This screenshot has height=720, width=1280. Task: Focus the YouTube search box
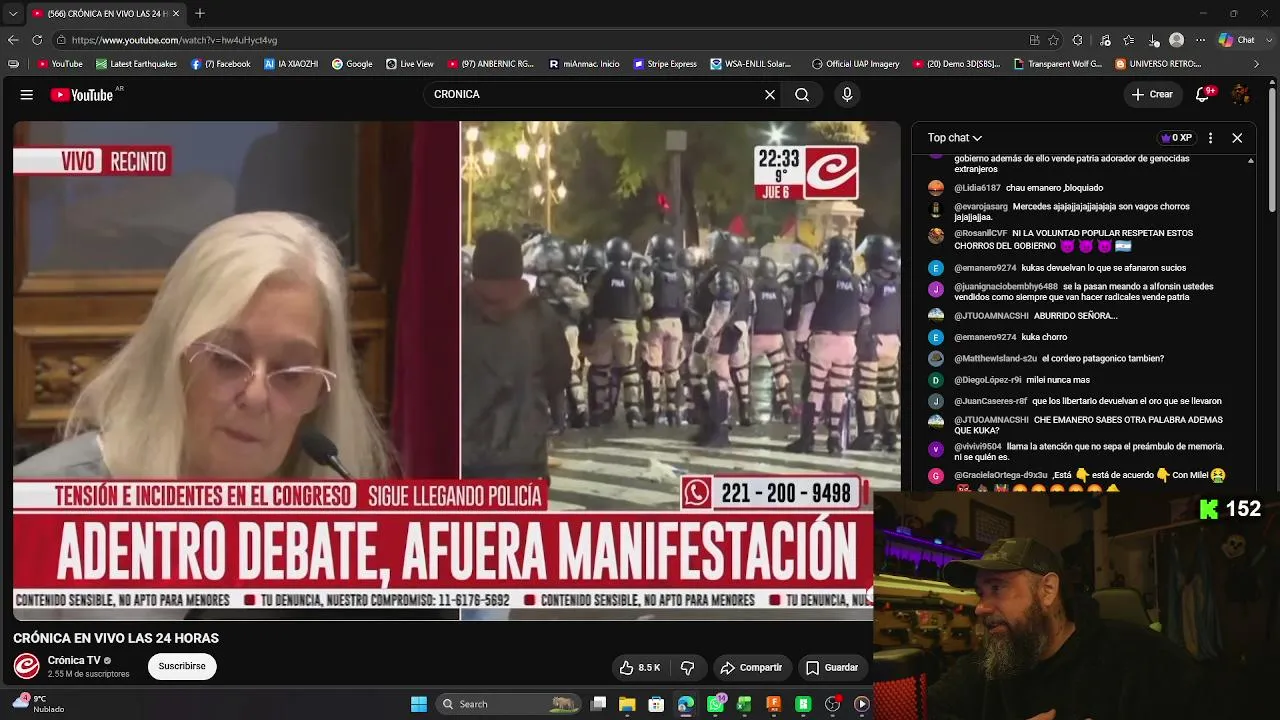pyautogui.click(x=592, y=94)
